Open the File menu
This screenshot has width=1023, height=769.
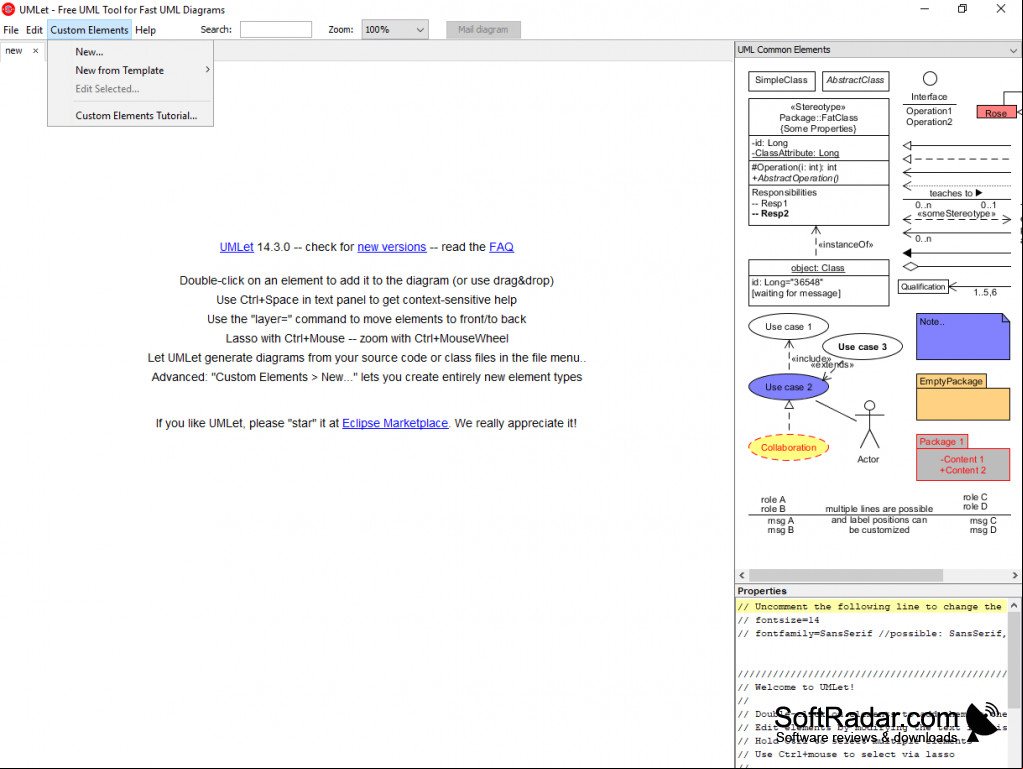[x=11, y=30]
